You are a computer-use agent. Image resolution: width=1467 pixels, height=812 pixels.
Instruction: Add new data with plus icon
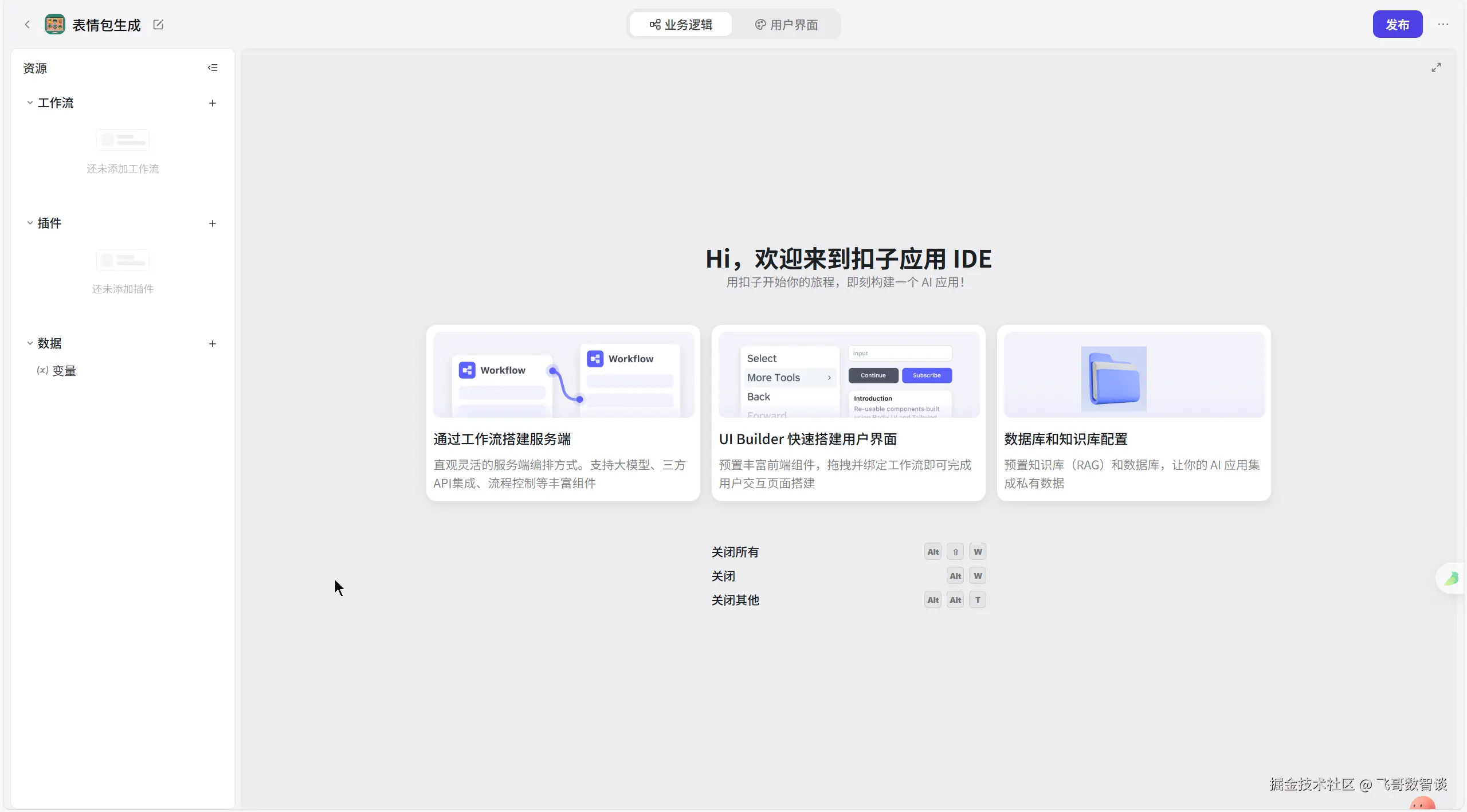click(213, 344)
